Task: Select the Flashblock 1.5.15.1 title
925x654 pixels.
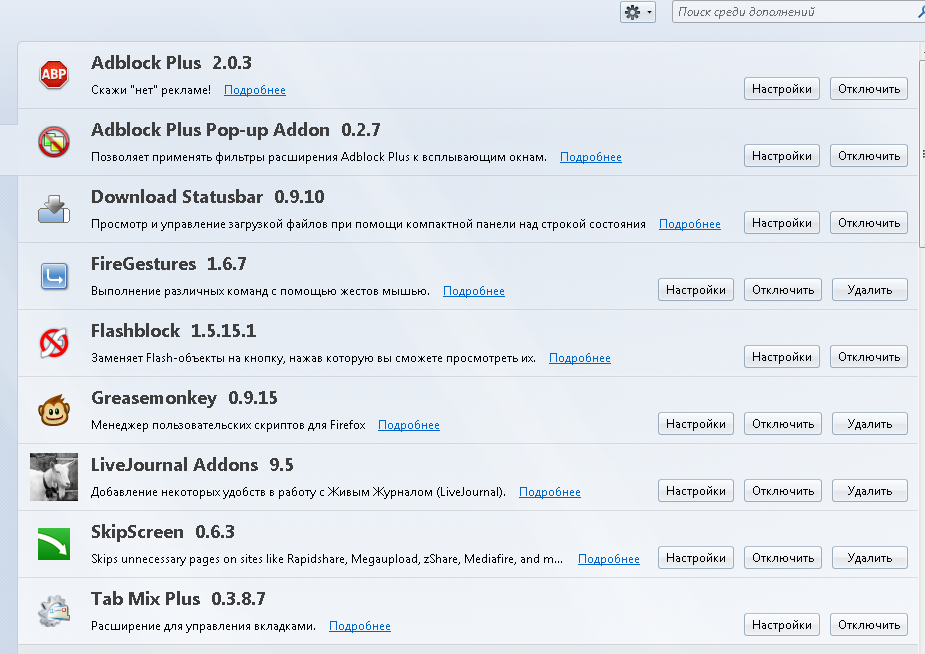Action: 173,331
